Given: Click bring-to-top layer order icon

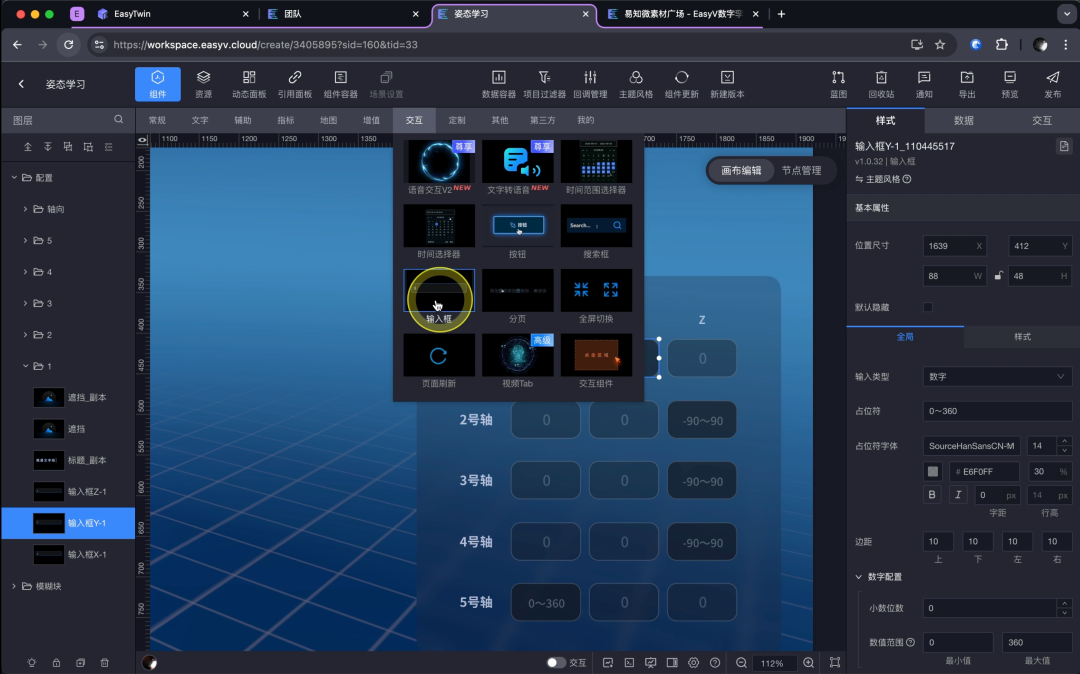Looking at the screenshot, I should tap(28, 147).
